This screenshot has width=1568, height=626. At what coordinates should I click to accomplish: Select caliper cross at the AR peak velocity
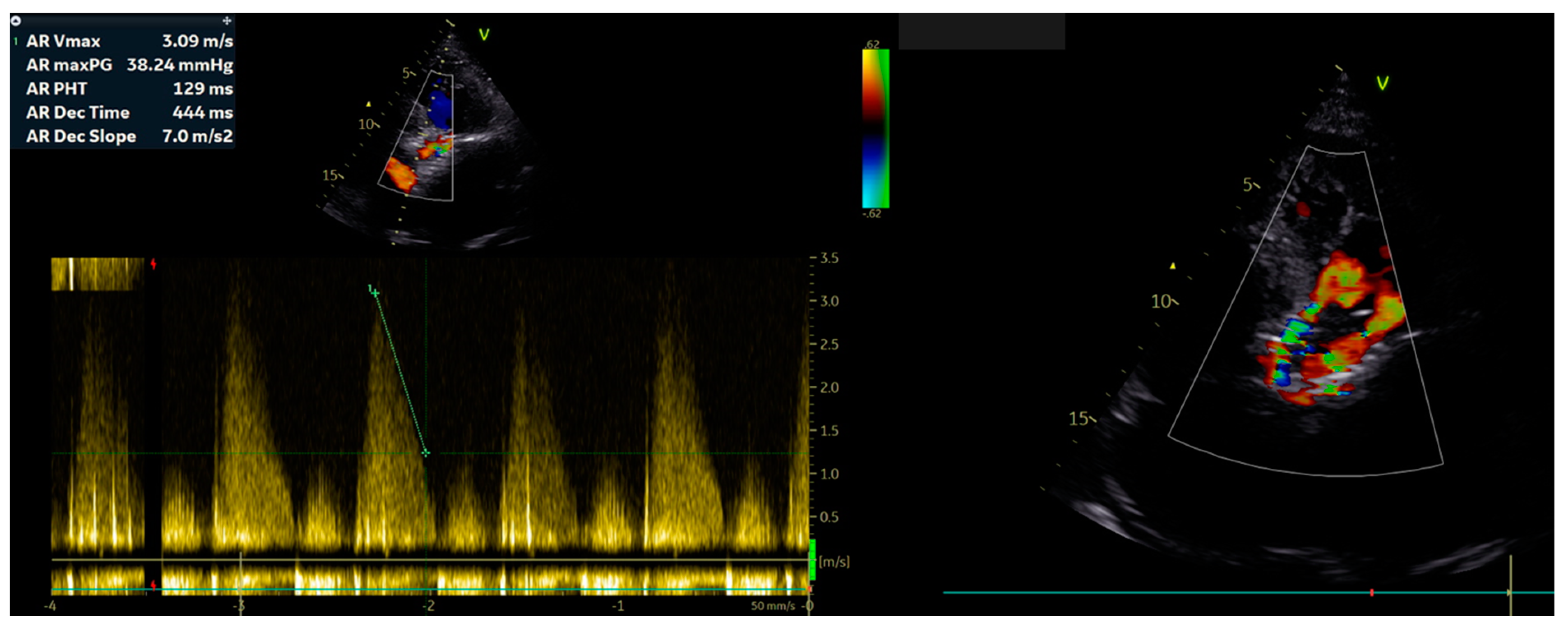point(375,293)
